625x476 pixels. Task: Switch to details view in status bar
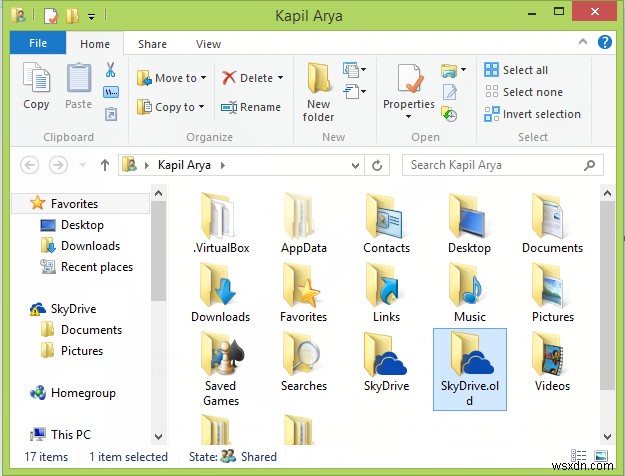click(578, 456)
